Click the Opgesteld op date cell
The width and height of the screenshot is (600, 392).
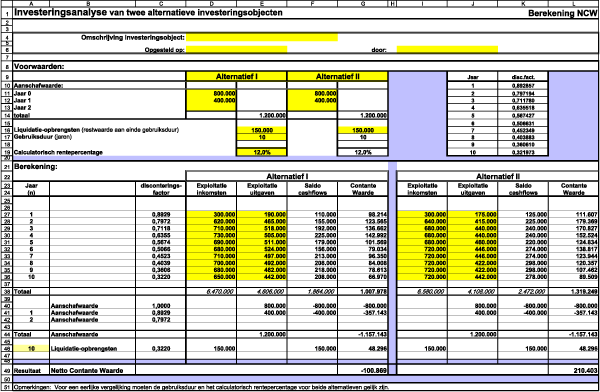click(236, 49)
